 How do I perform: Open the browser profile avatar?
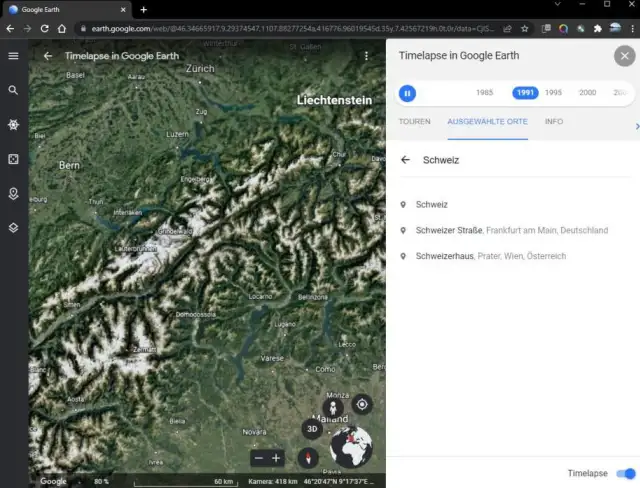pos(615,28)
